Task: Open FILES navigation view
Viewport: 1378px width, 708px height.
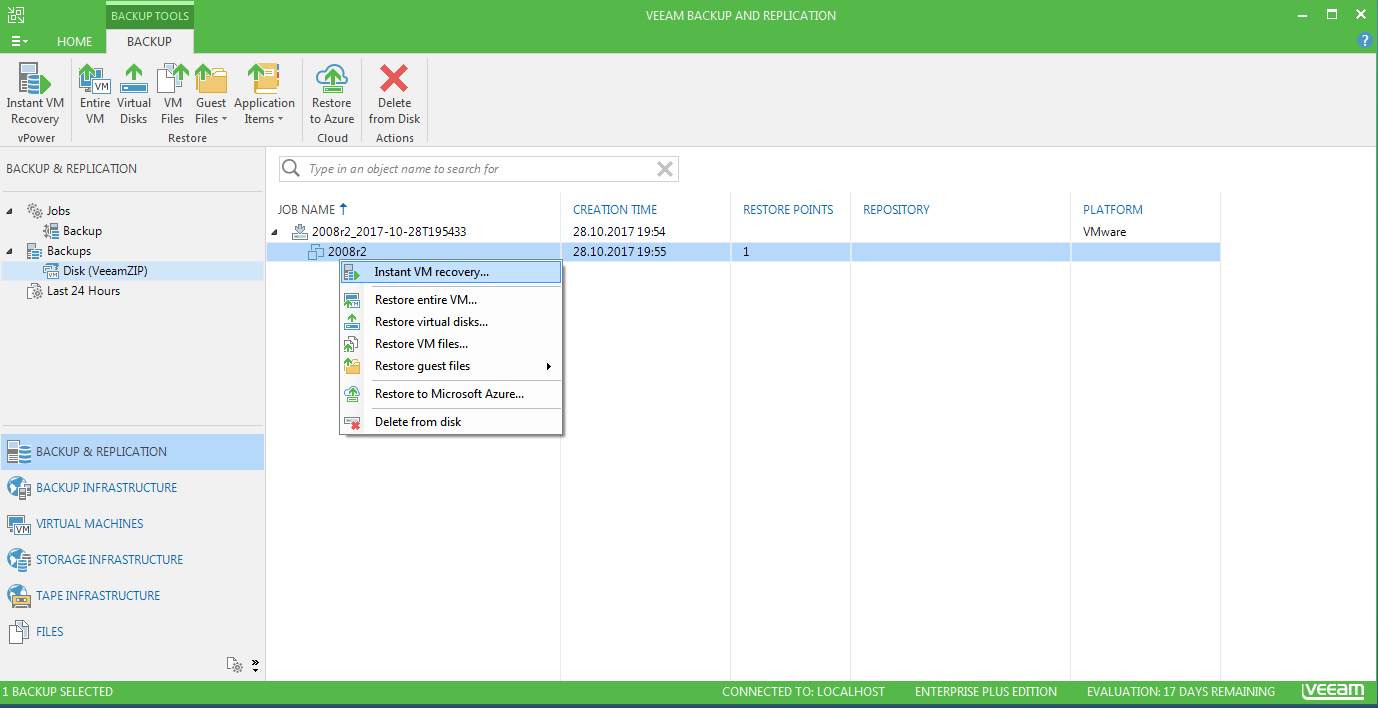Action: 132,632
